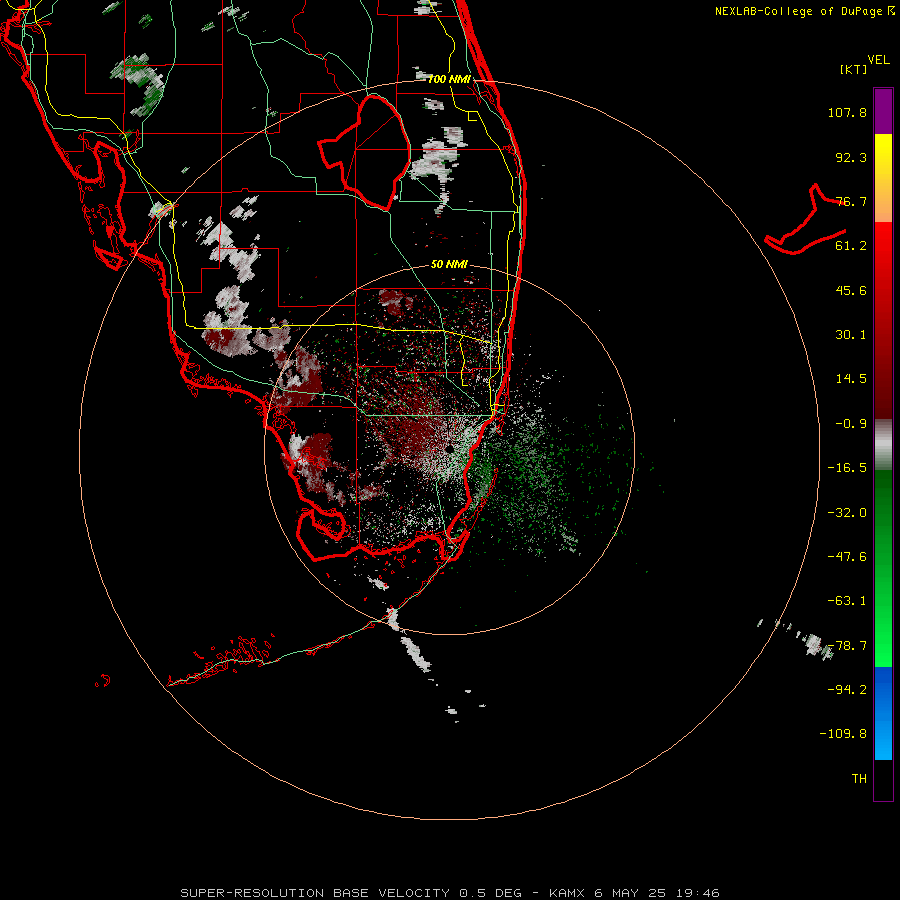Select the -63.1 scale value
900x900 pixels.
tap(847, 601)
